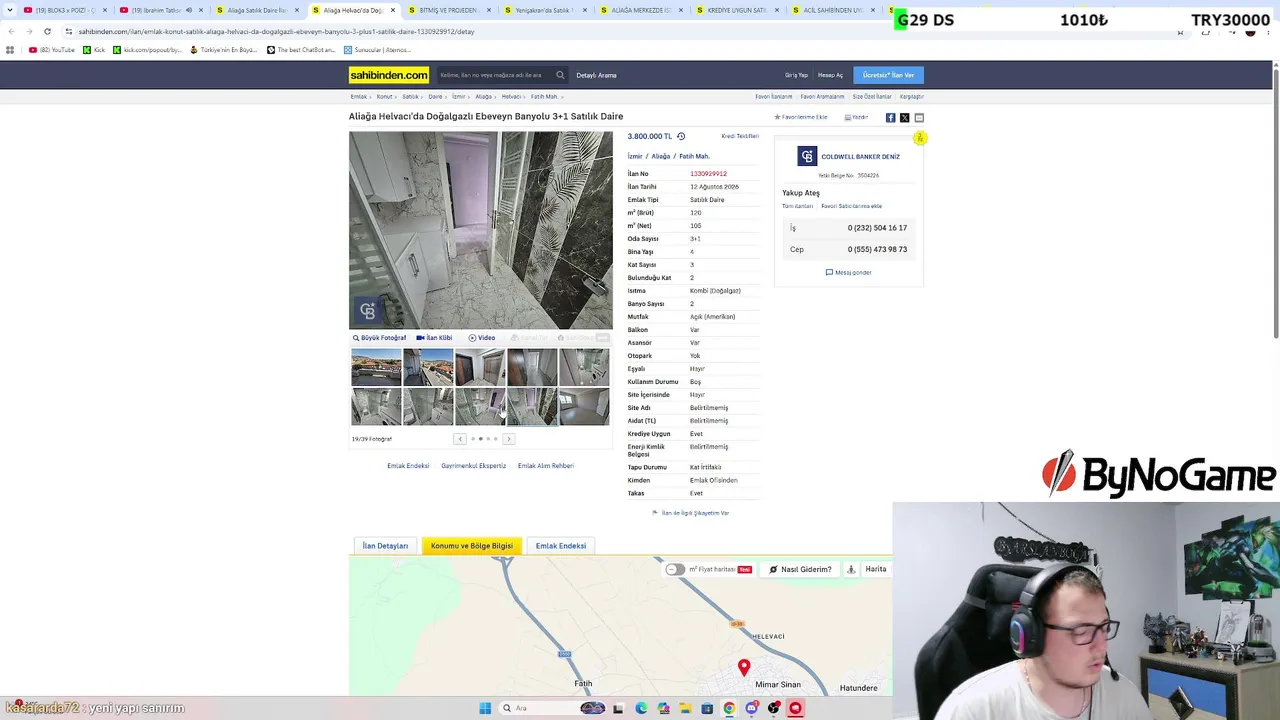Click the Yazdır print option

click(856, 117)
